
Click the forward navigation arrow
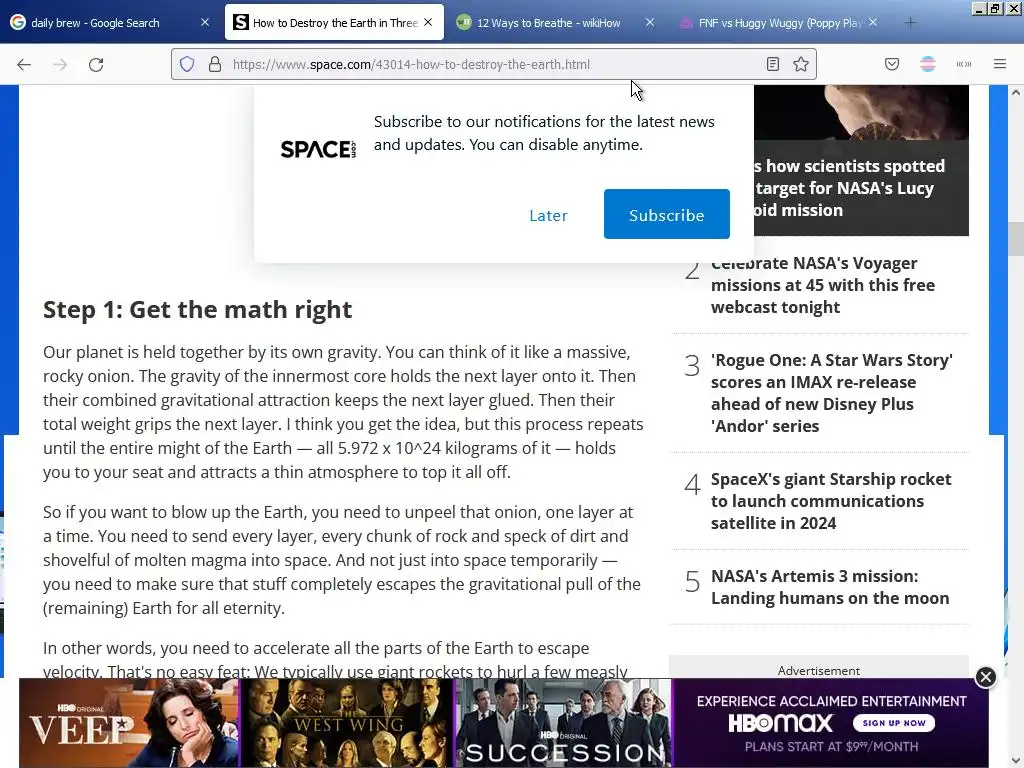pyautogui.click(x=60, y=64)
